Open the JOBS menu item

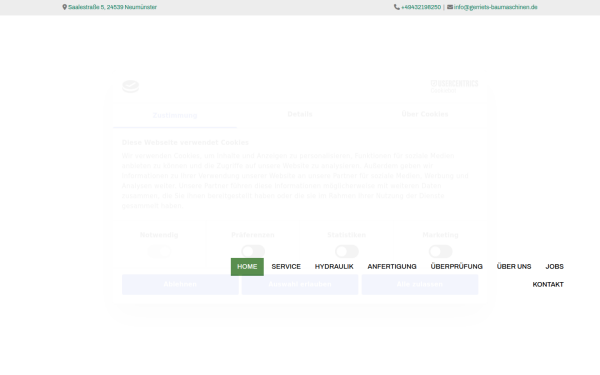[x=554, y=267]
